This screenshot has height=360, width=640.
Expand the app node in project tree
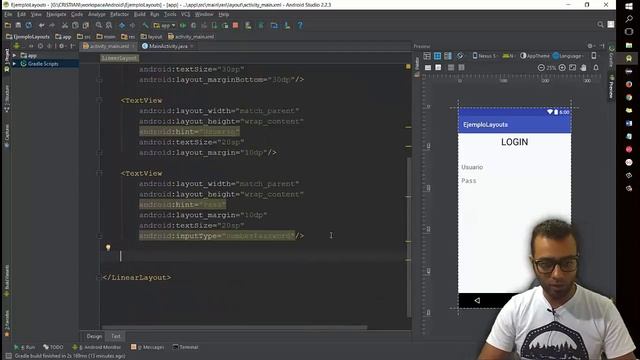pos(14,55)
